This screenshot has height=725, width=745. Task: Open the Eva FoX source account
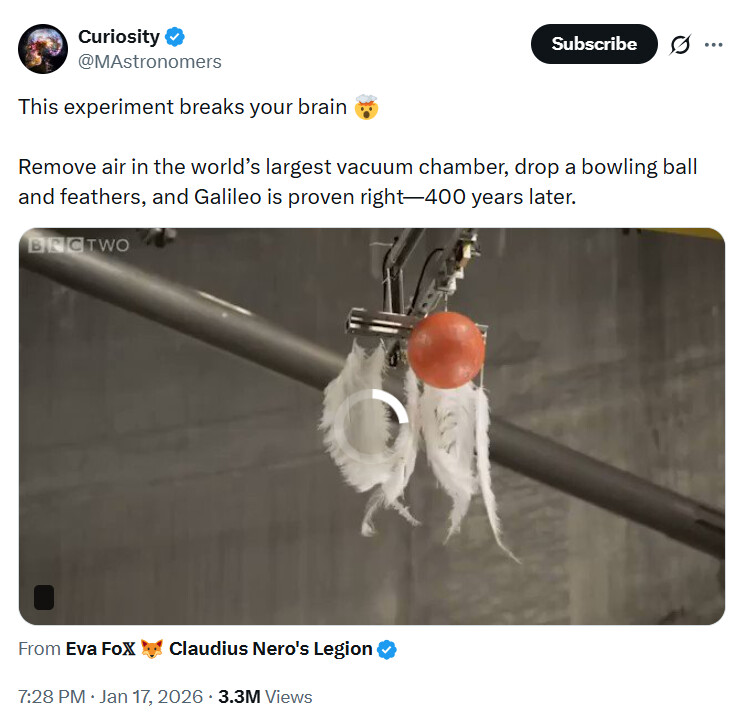(x=100, y=649)
